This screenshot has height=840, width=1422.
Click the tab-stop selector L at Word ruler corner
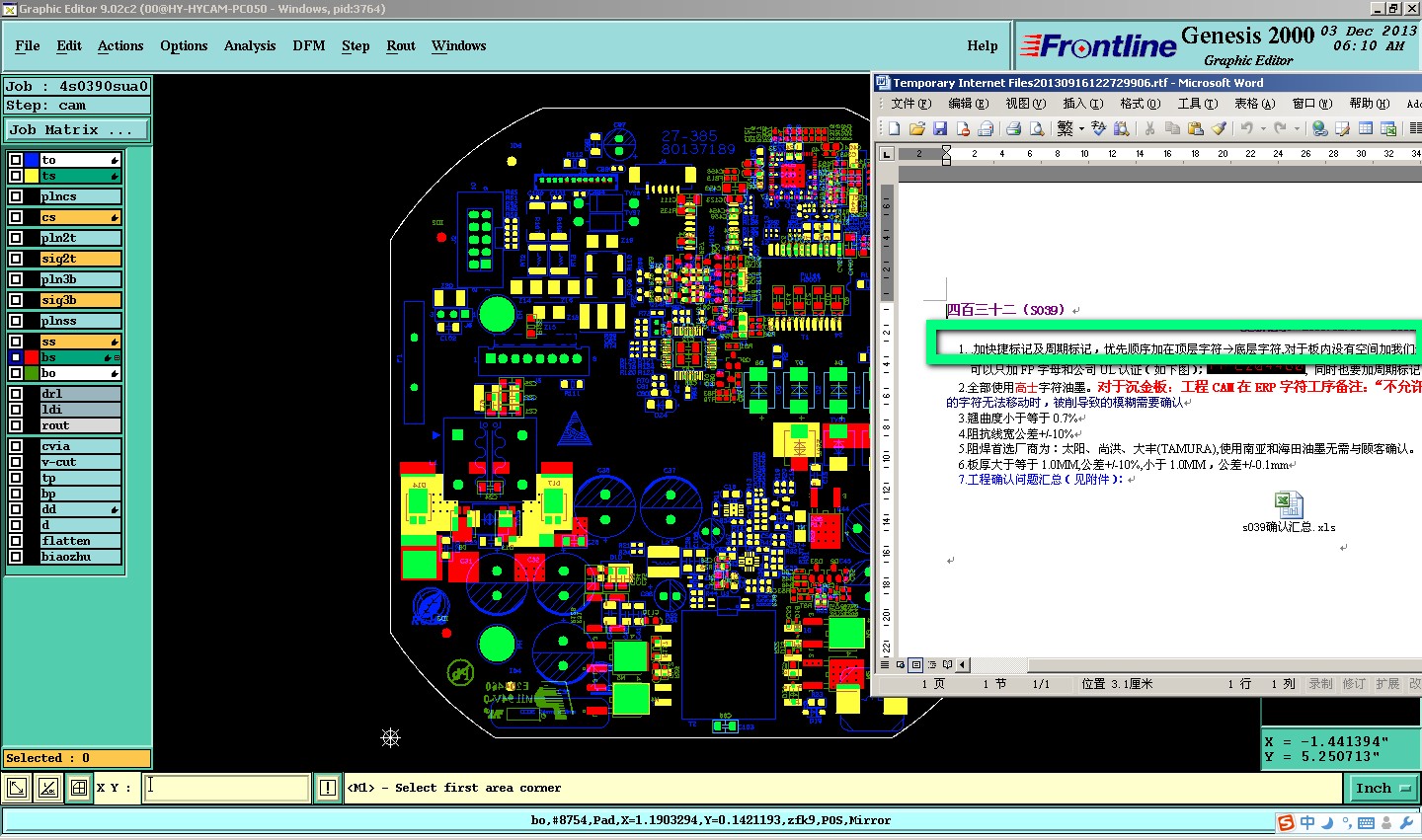pos(887,154)
